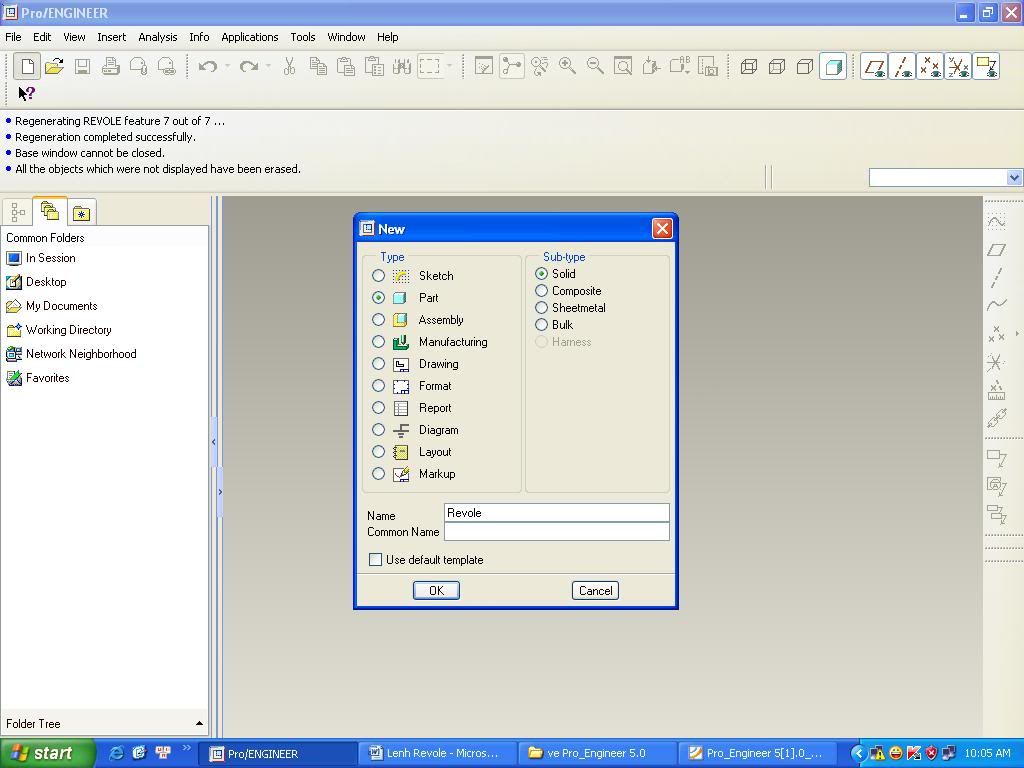Click the context-sensitive Help arrow icon

pyautogui.click(x=26, y=93)
